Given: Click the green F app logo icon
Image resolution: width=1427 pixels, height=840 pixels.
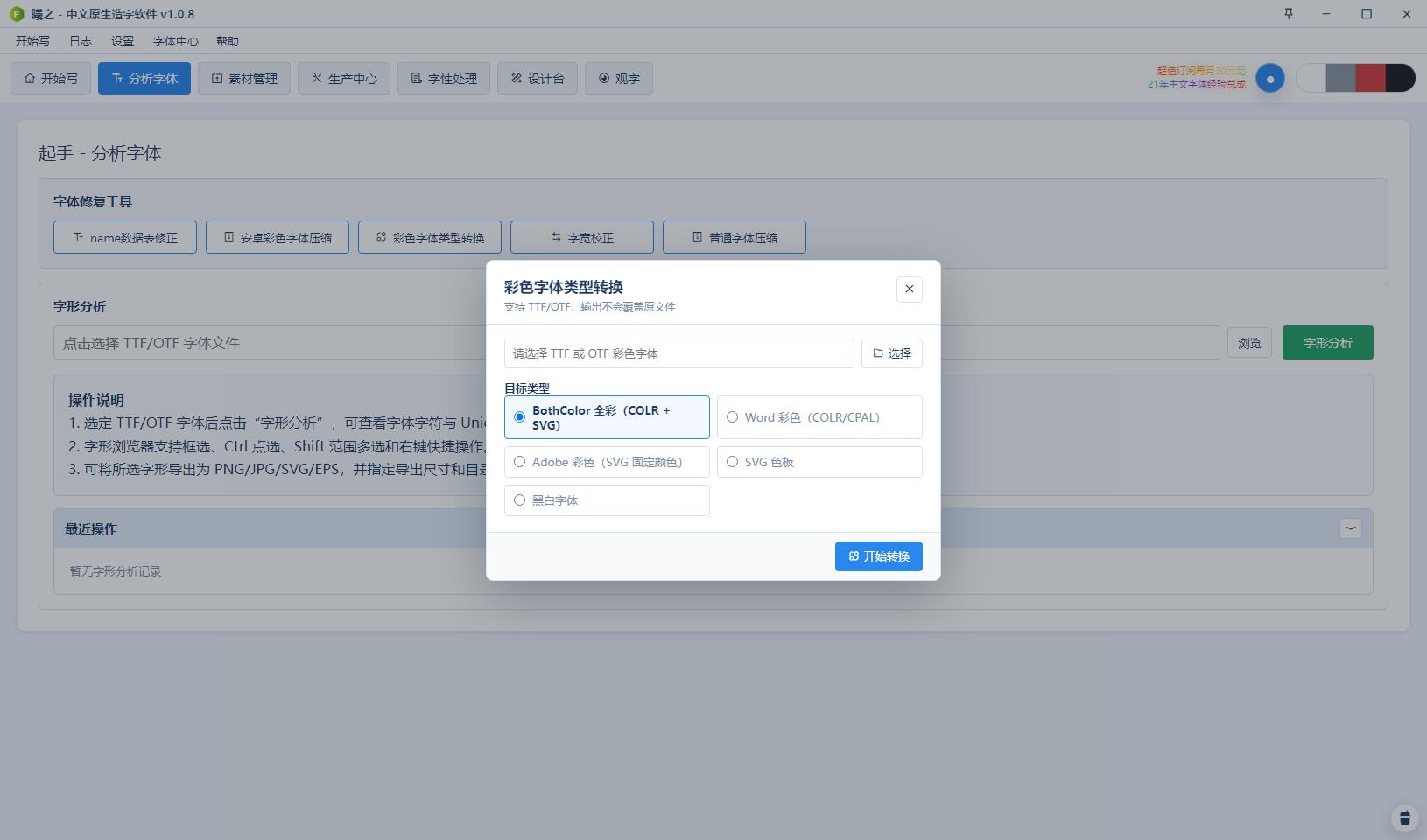Looking at the screenshot, I should (16, 14).
